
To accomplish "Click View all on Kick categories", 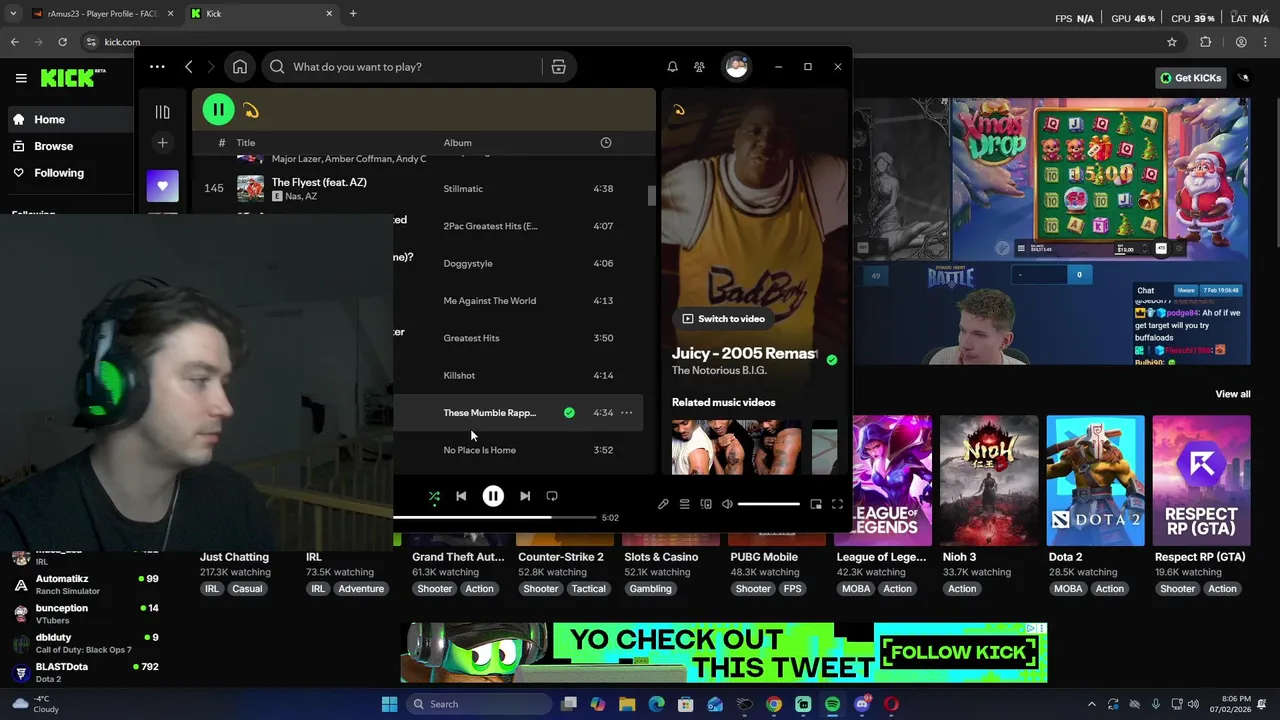I will [x=1232, y=394].
